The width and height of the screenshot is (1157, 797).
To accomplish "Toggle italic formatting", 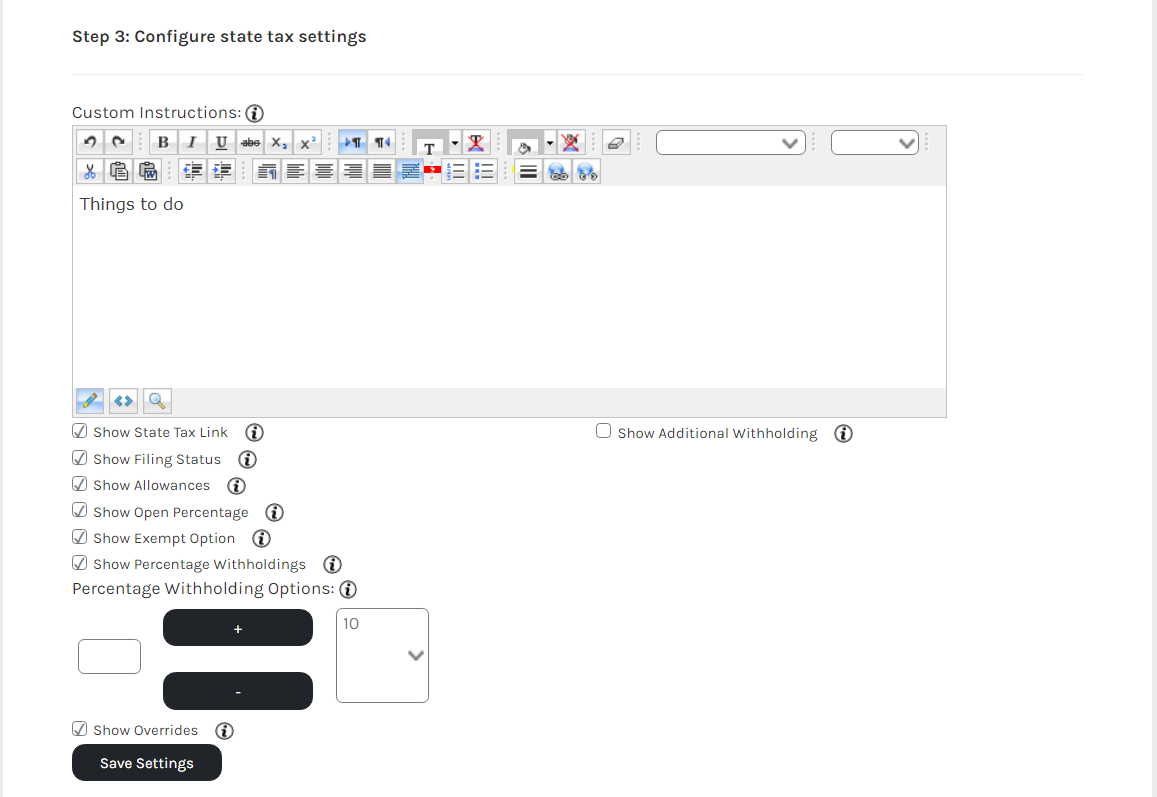I will coord(192,142).
